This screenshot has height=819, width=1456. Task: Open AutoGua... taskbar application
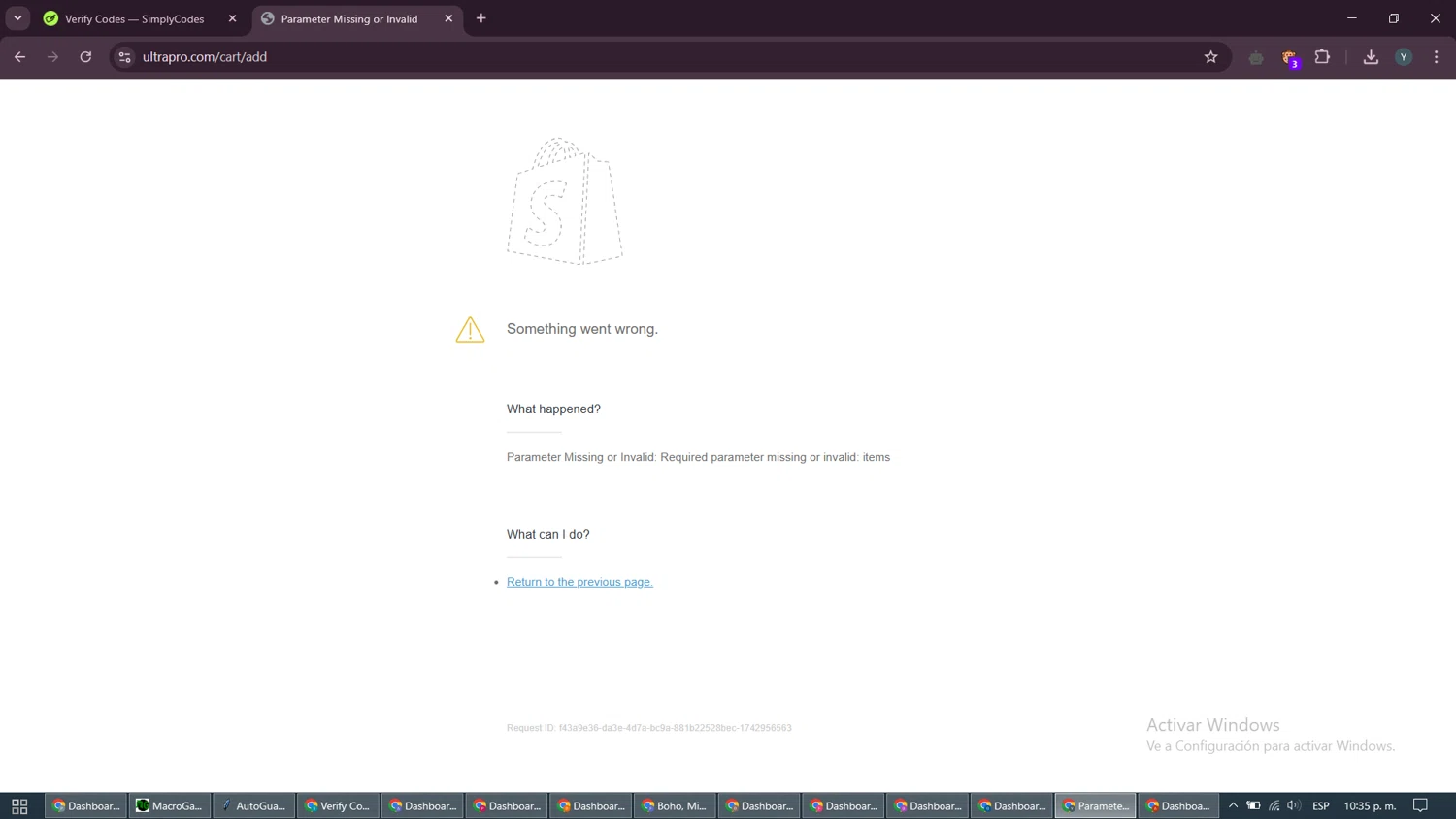click(x=253, y=805)
